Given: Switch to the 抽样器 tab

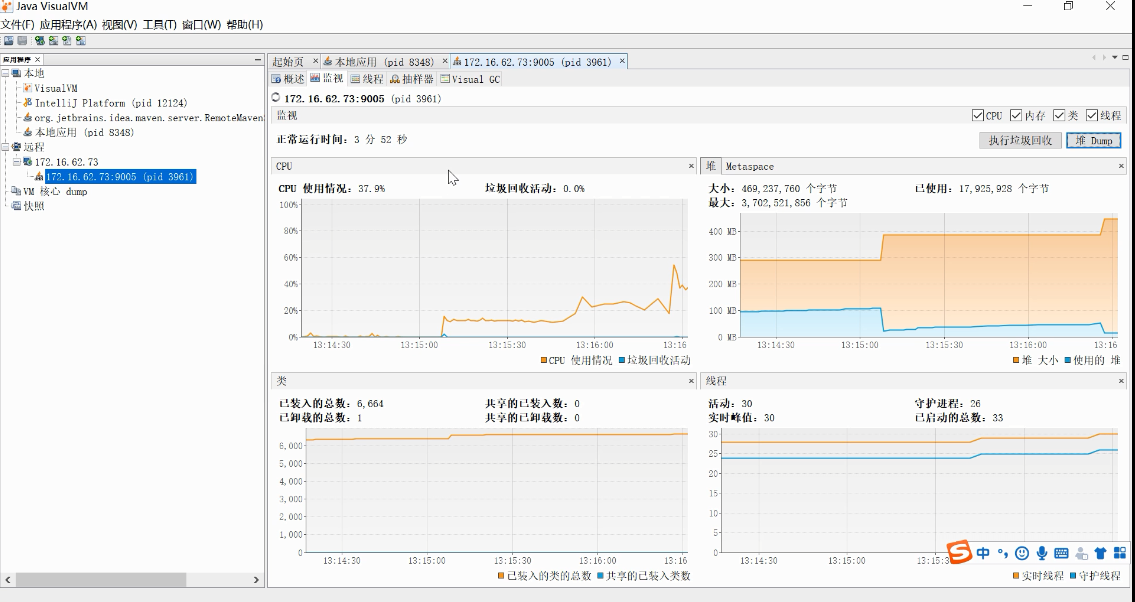Looking at the screenshot, I should (x=412, y=79).
